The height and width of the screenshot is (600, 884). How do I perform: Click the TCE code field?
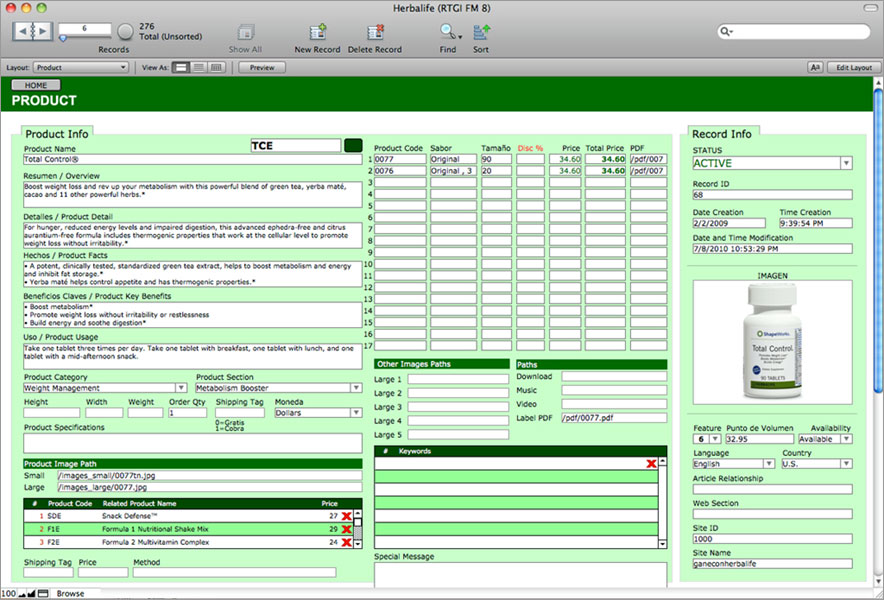(295, 145)
